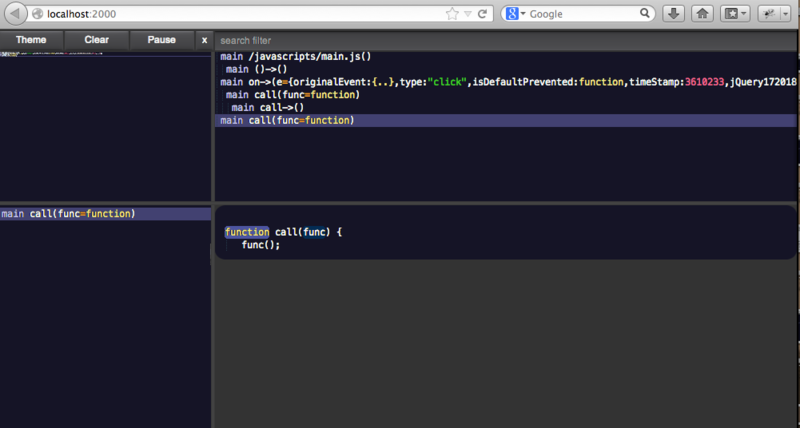The height and width of the screenshot is (428, 800).
Task: Click the func parameter in call(func)
Action: (314, 232)
